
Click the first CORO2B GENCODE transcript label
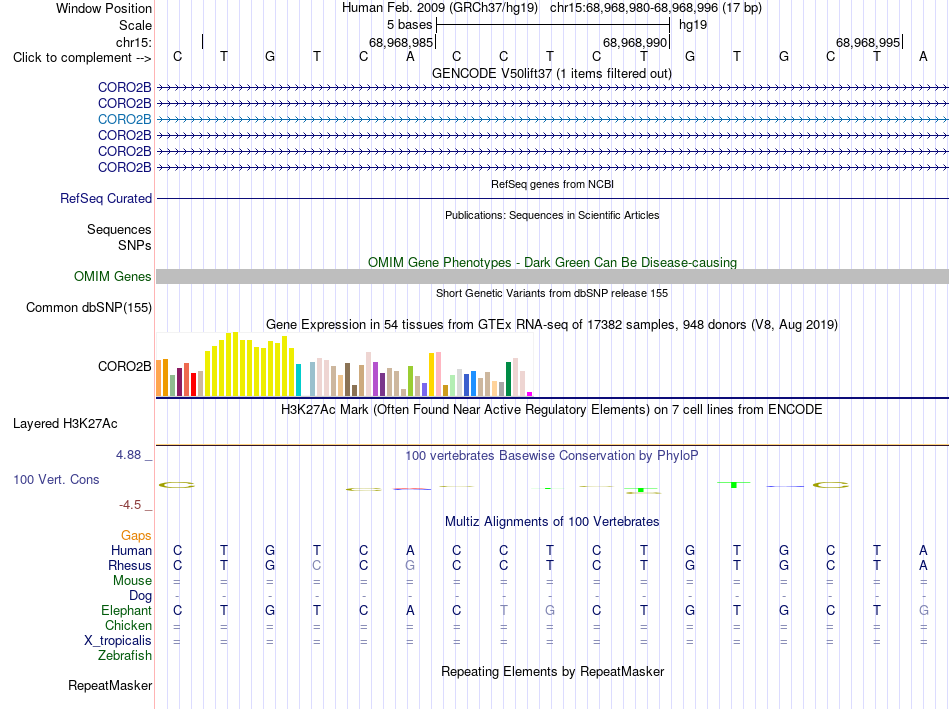point(125,87)
